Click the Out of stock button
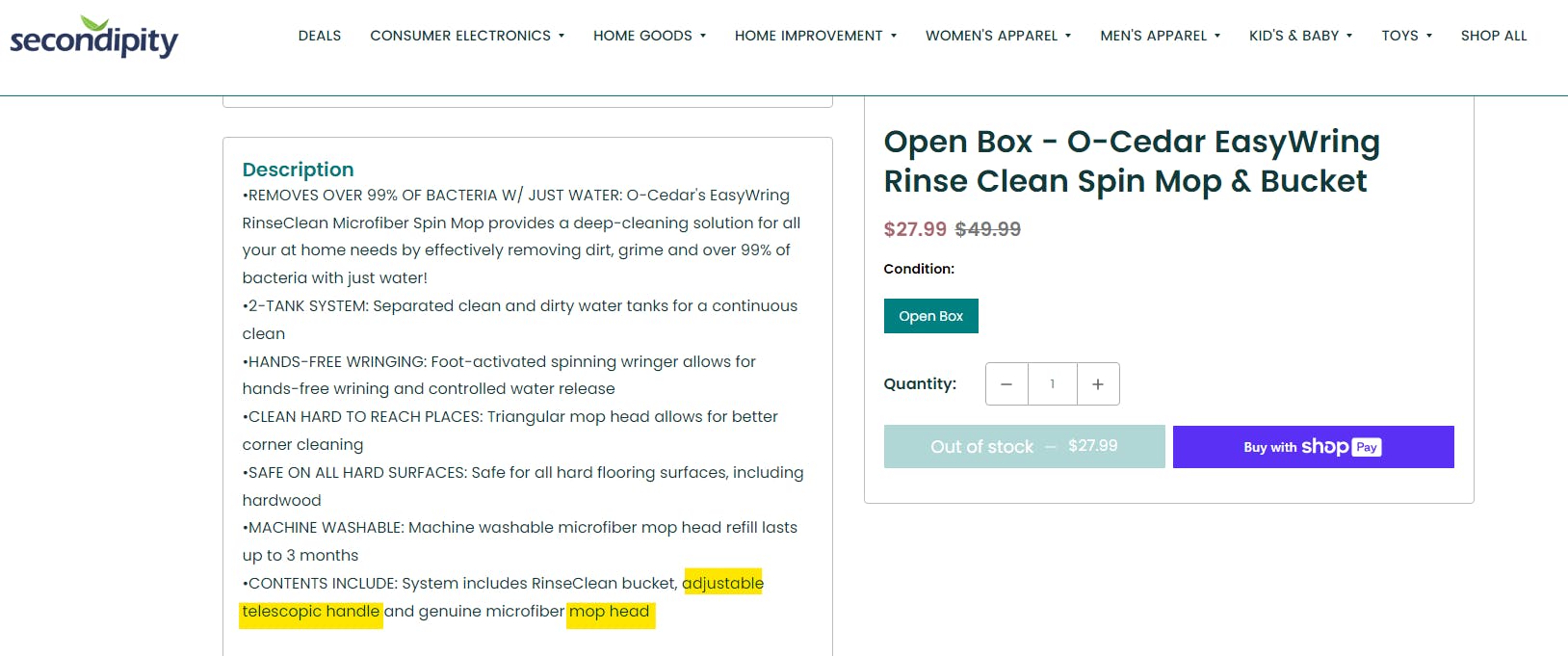 click(x=1024, y=447)
